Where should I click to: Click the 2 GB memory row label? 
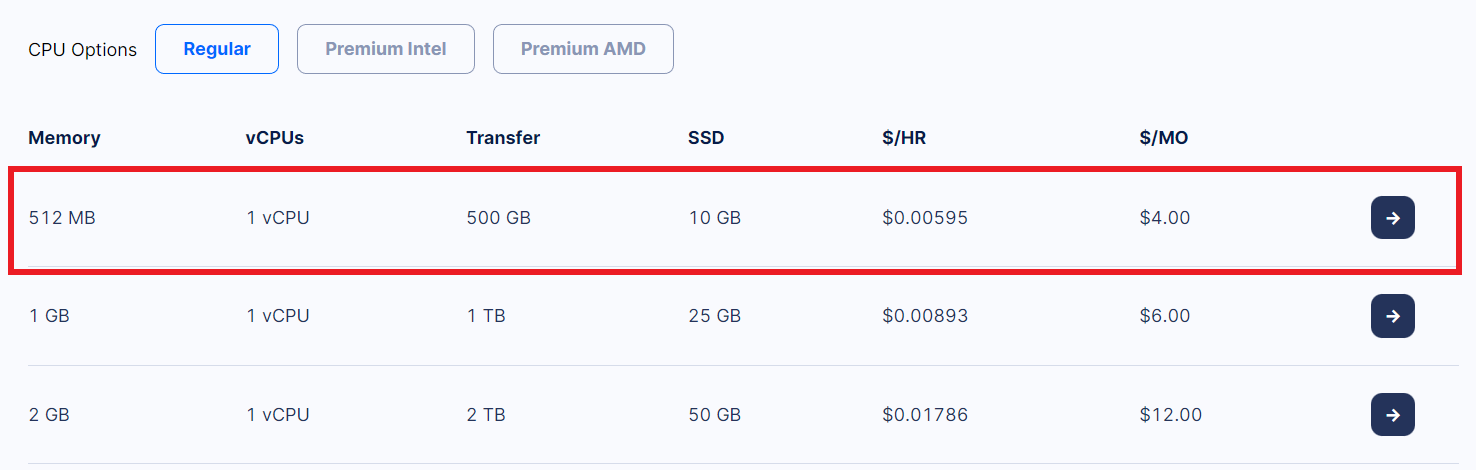[x=49, y=414]
